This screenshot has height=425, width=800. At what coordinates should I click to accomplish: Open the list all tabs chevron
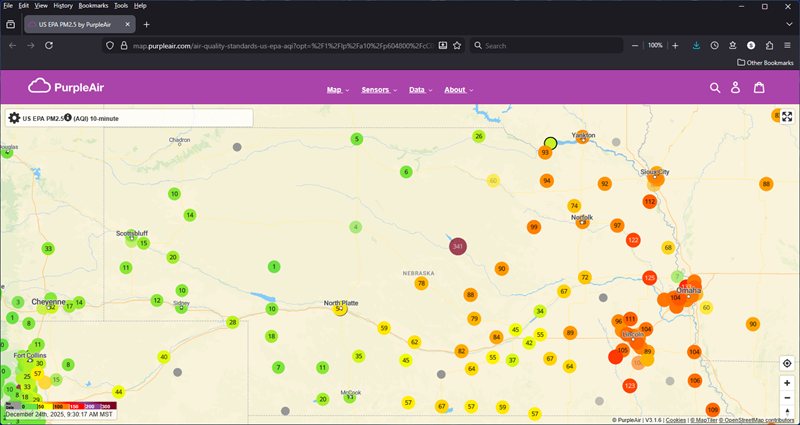[x=789, y=24]
